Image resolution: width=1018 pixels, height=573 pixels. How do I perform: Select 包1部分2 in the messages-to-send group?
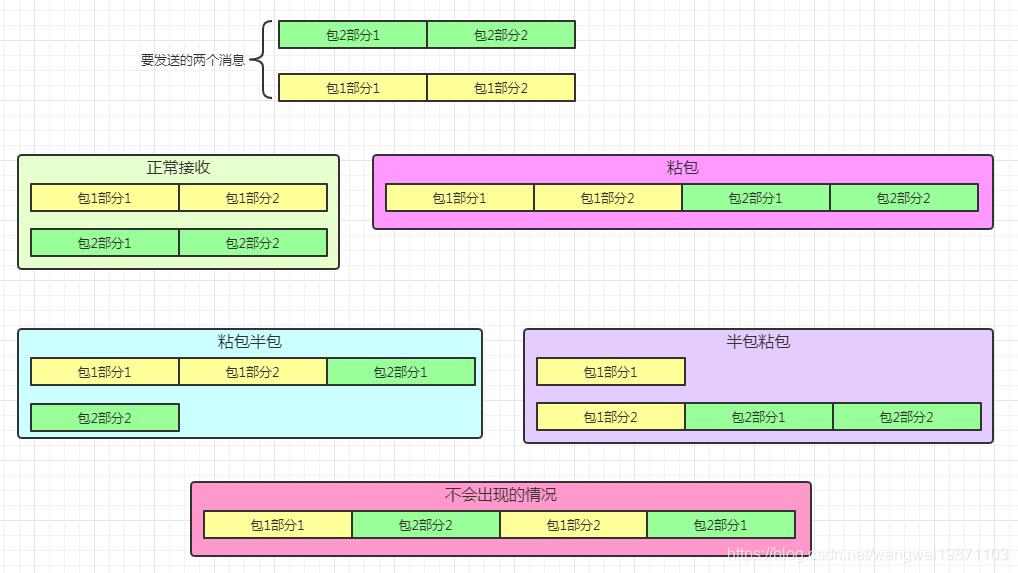pyautogui.click(x=501, y=88)
